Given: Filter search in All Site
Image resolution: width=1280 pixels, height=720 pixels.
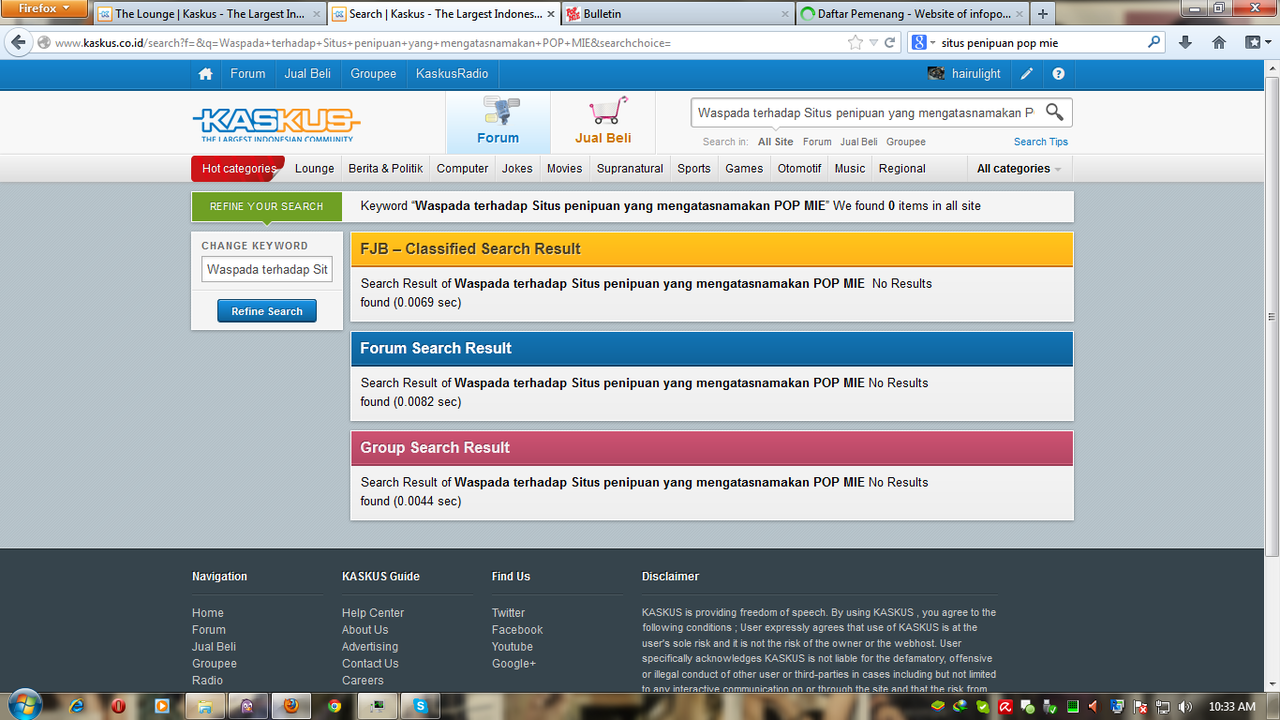Looking at the screenshot, I should [776, 142].
